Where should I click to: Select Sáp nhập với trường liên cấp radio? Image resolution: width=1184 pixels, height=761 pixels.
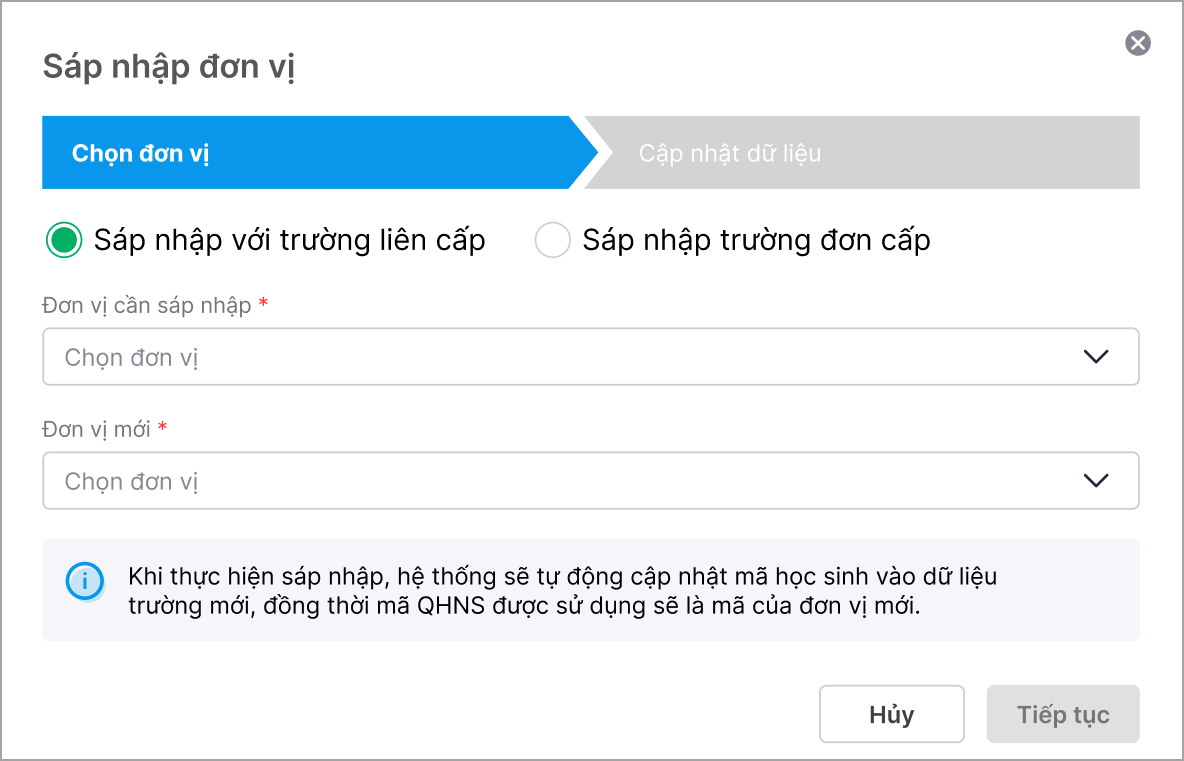point(64,240)
